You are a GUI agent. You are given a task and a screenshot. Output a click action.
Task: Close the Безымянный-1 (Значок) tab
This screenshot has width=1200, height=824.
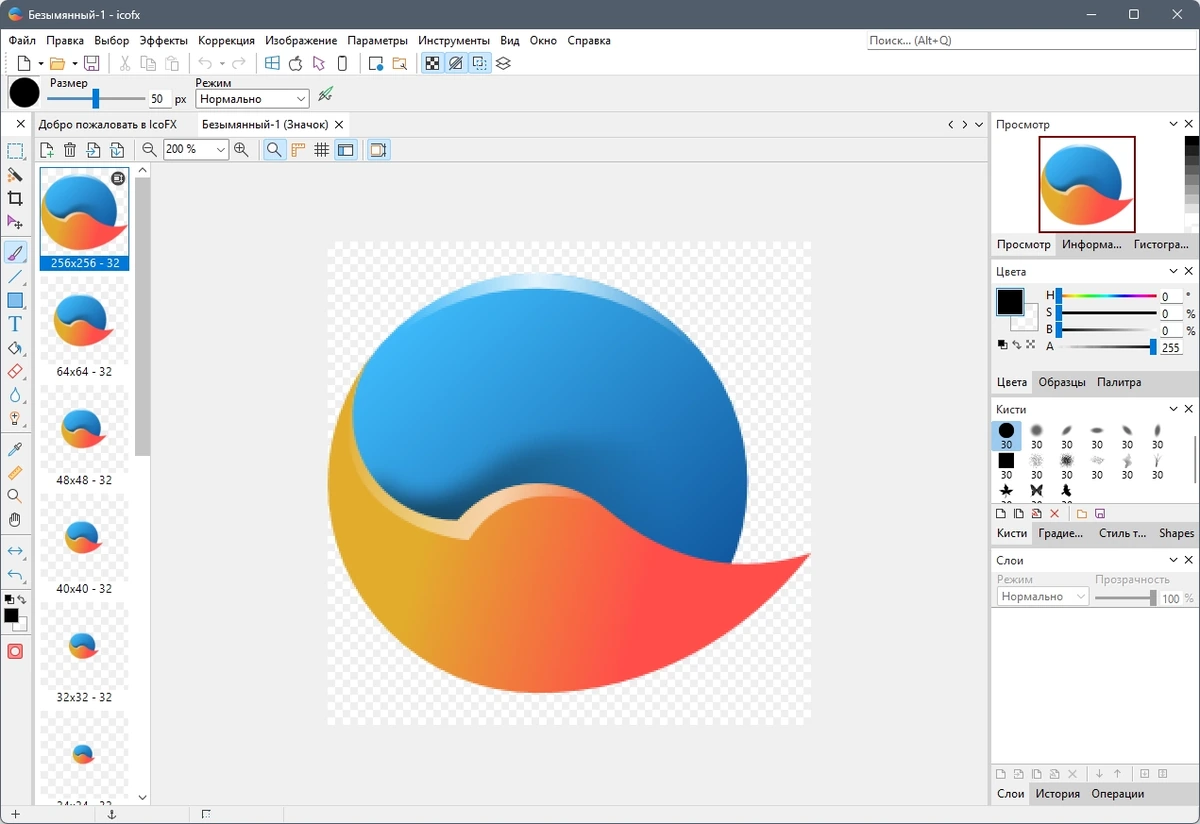pyautogui.click(x=339, y=125)
